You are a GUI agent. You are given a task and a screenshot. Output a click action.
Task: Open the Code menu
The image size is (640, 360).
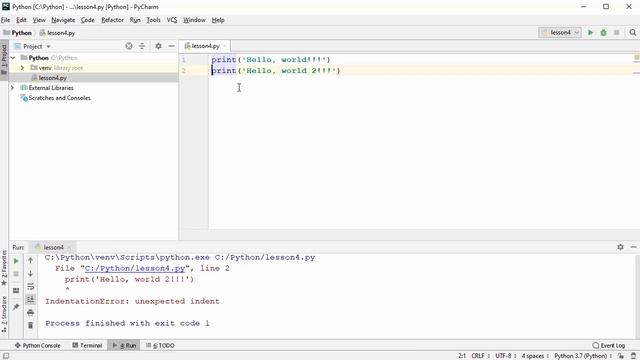point(87,20)
